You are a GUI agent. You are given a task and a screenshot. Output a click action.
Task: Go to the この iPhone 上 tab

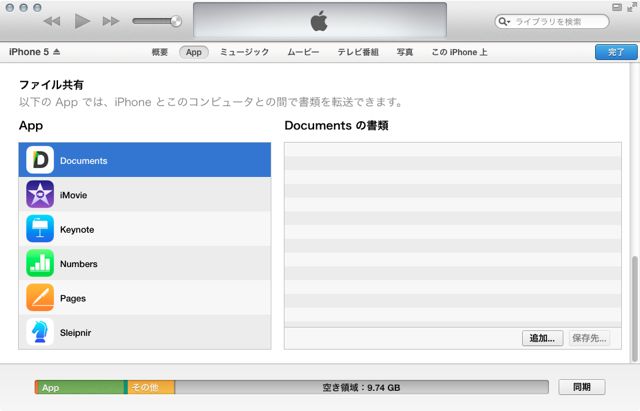[x=460, y=52]
